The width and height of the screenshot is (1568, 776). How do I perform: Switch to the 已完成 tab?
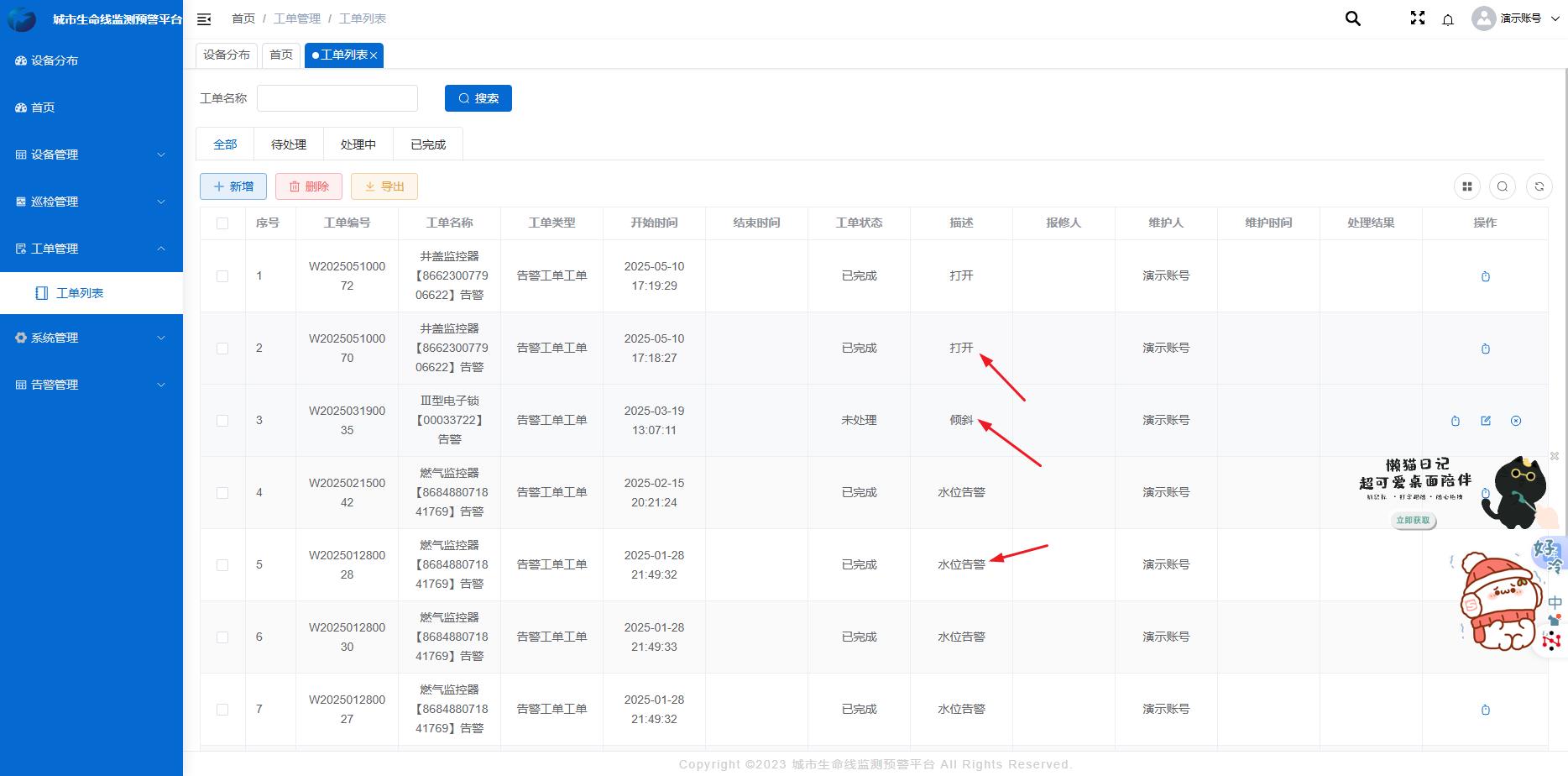428,144
